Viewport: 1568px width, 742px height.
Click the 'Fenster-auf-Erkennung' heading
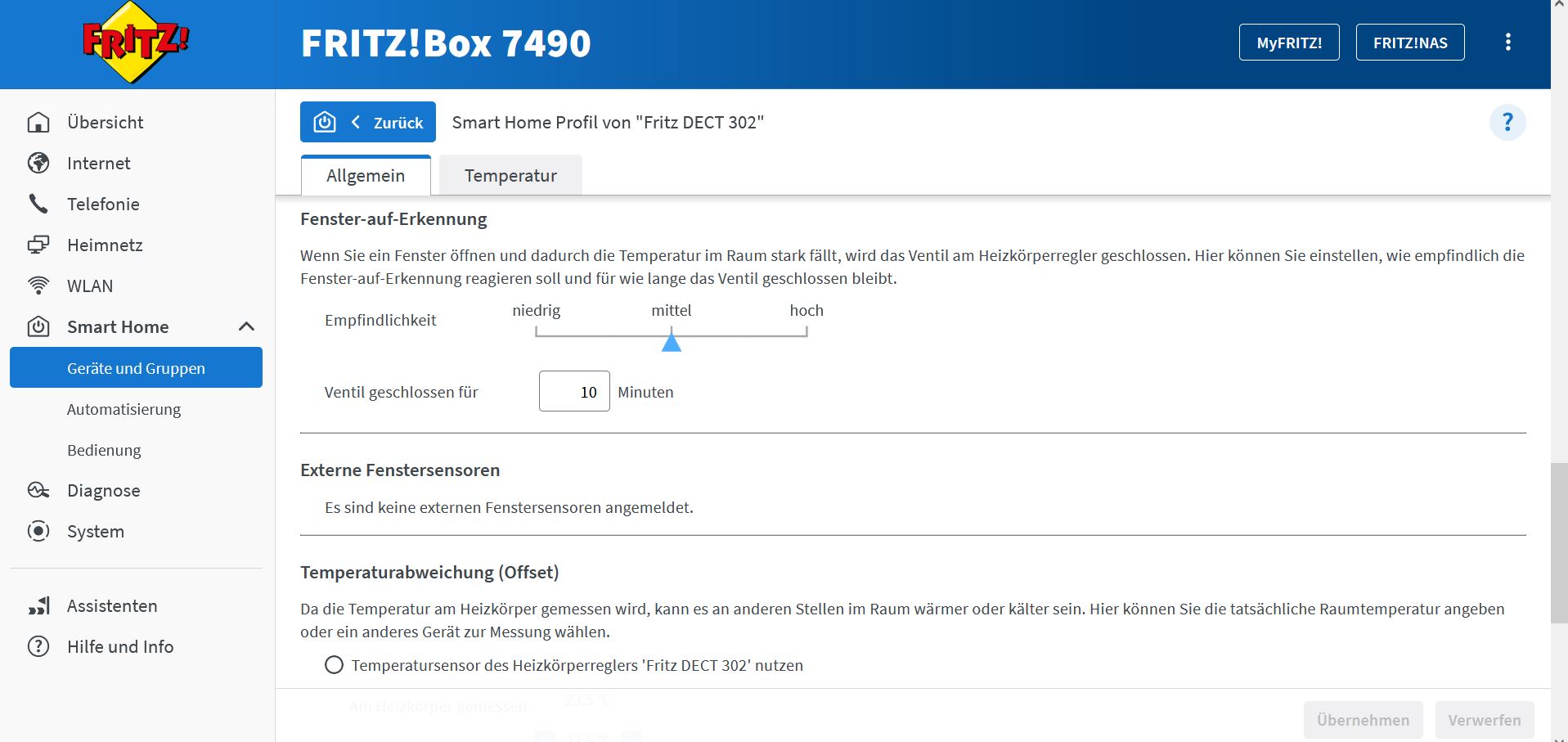coord(393,219)
